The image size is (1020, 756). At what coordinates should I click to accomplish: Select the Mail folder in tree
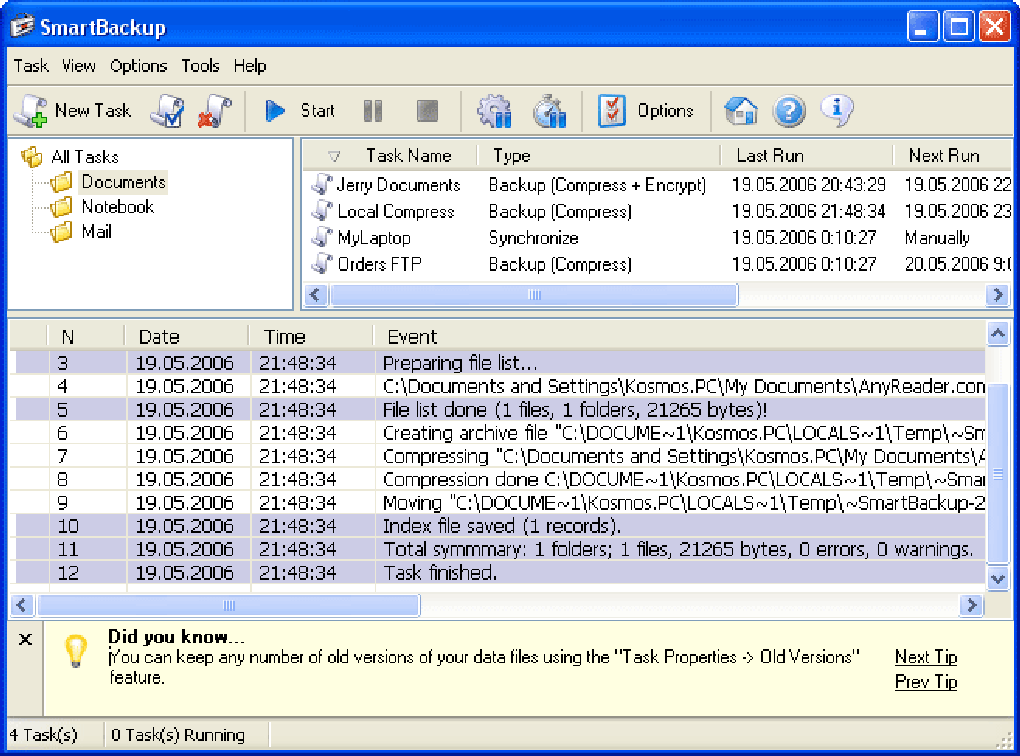96,232
